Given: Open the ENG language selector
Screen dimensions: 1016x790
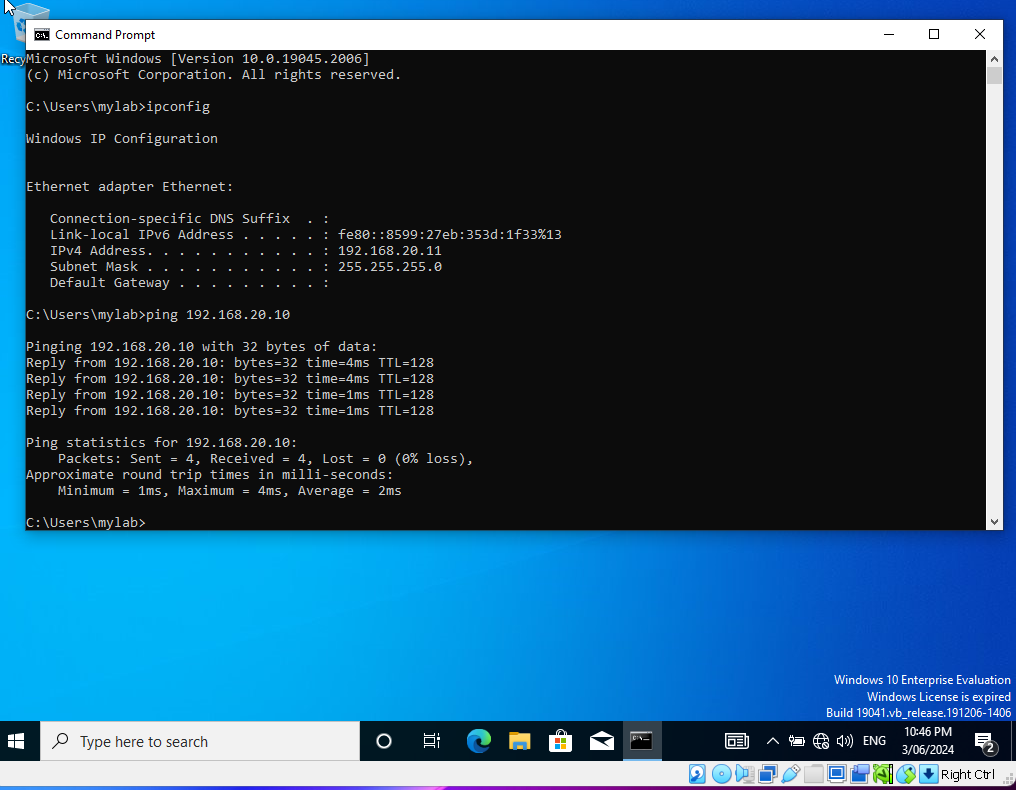Looking at the screenshot, I should click(874, 741).
